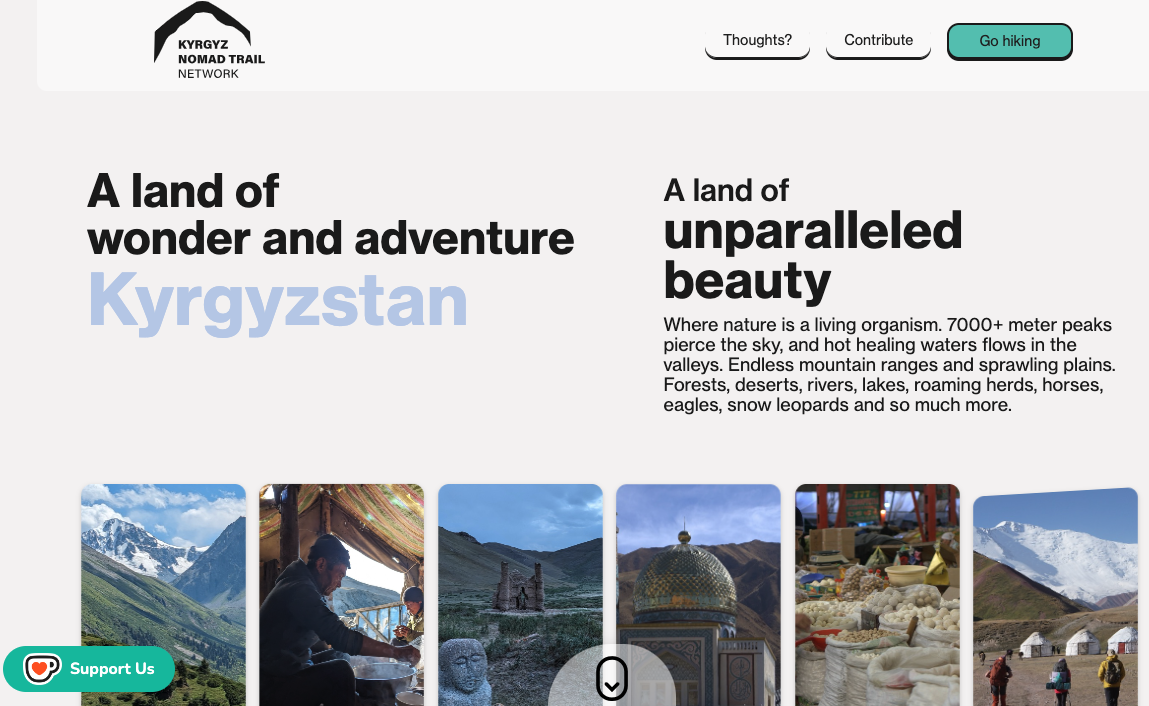
Task: Click the light blue Kyrgyzstan heading
Action: [x=277, y=301]
